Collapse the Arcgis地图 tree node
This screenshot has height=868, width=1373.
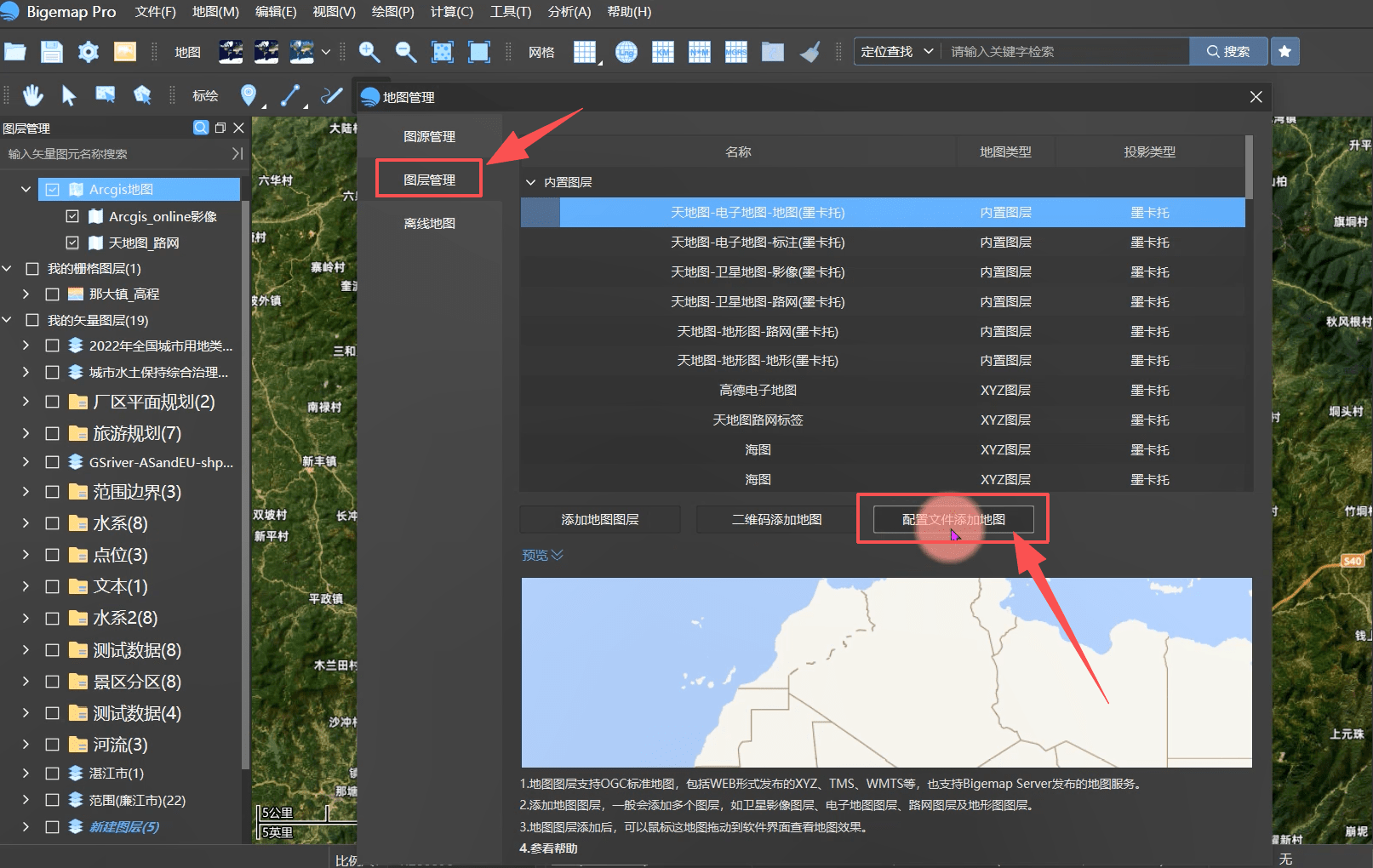26,190
